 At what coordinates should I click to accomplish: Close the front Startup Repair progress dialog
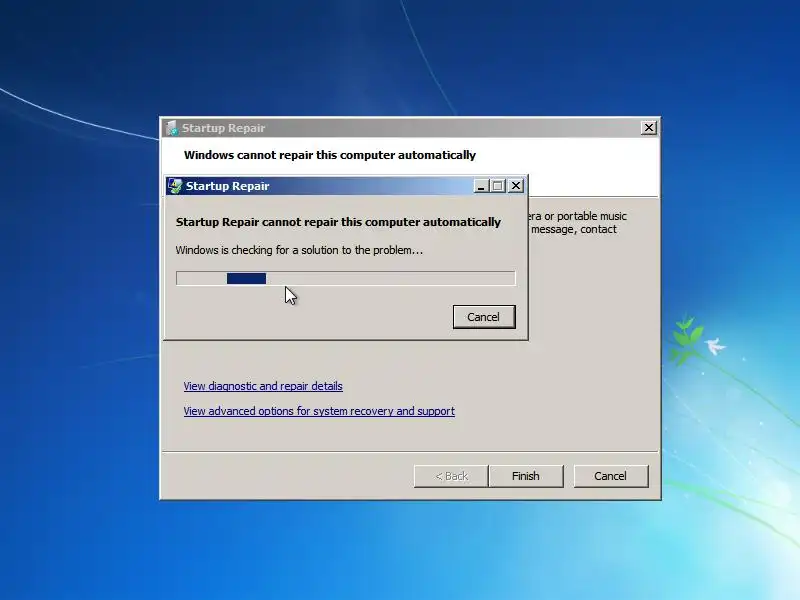[516, 186]
